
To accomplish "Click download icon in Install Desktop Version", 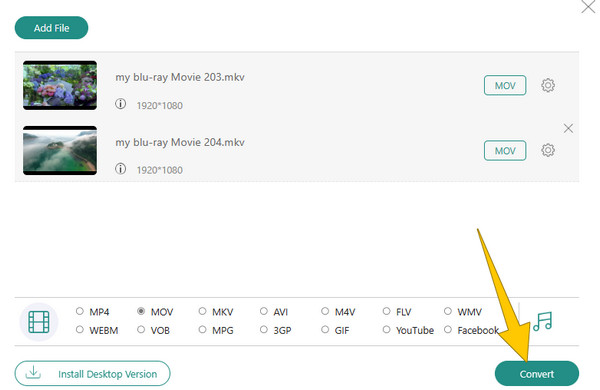I will click(33, 372).
